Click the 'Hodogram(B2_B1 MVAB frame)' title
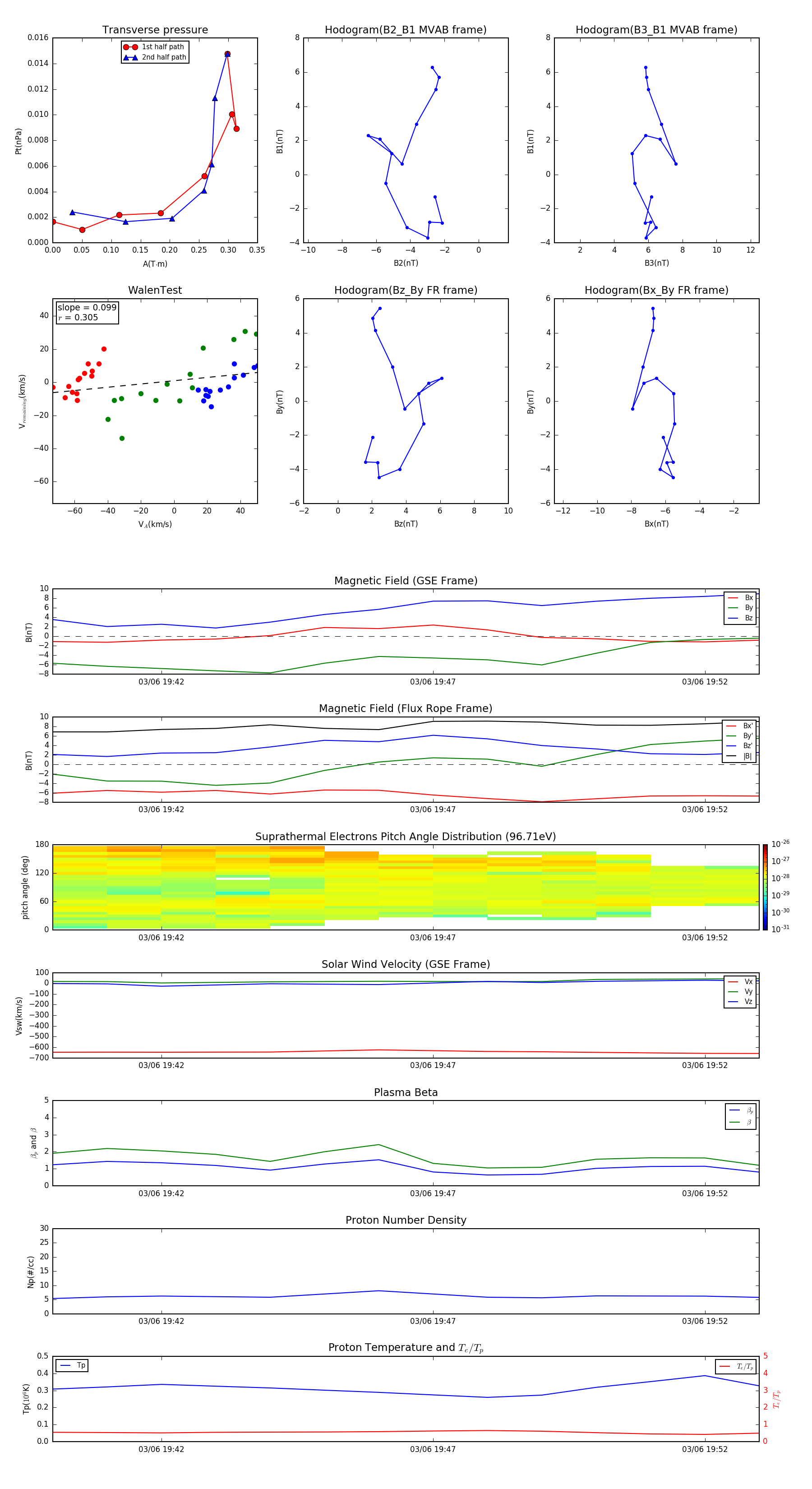This screenshot has height=1489, width=812. coord(406,30)
